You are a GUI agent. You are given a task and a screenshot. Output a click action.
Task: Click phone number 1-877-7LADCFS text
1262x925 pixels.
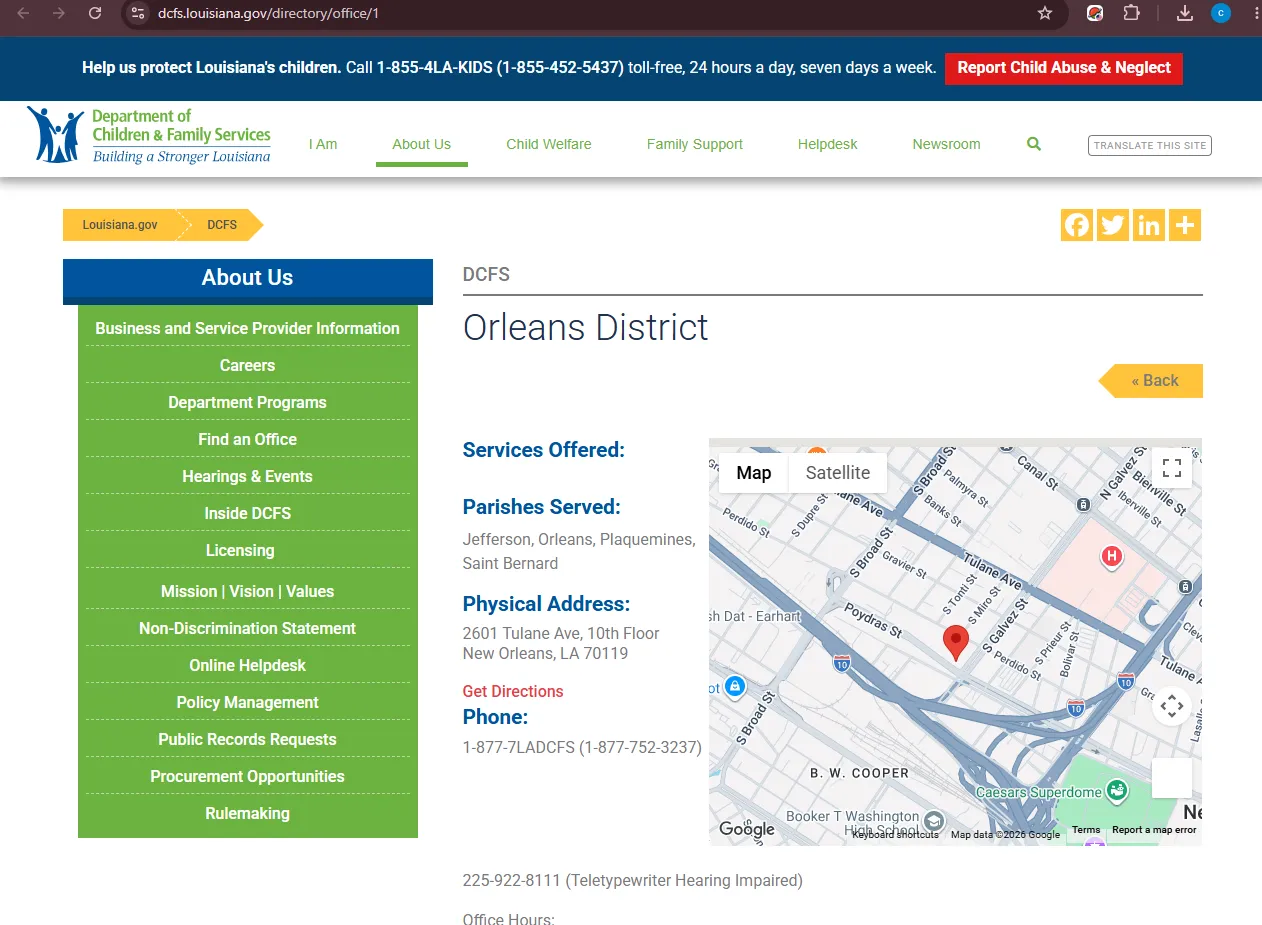click(x=582, y=747)
